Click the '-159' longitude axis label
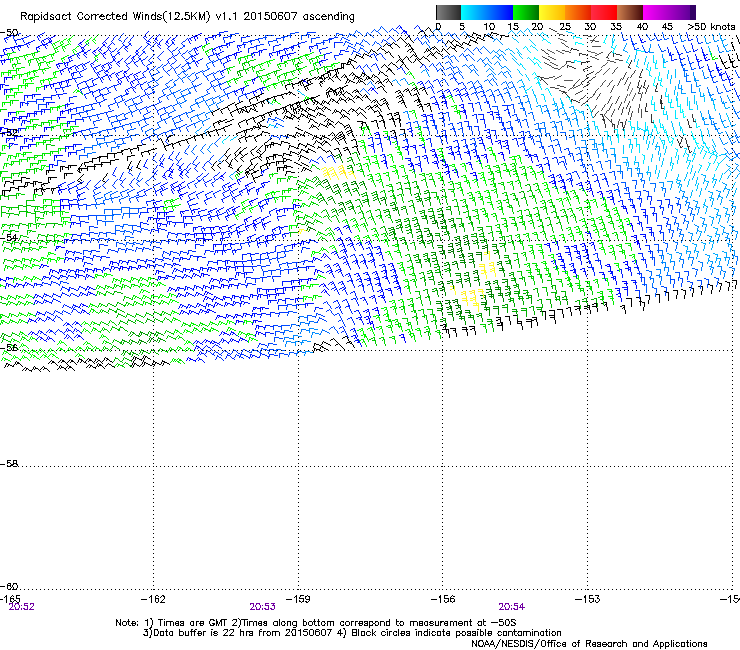This screenshot has width=740, height=650. 298,599
